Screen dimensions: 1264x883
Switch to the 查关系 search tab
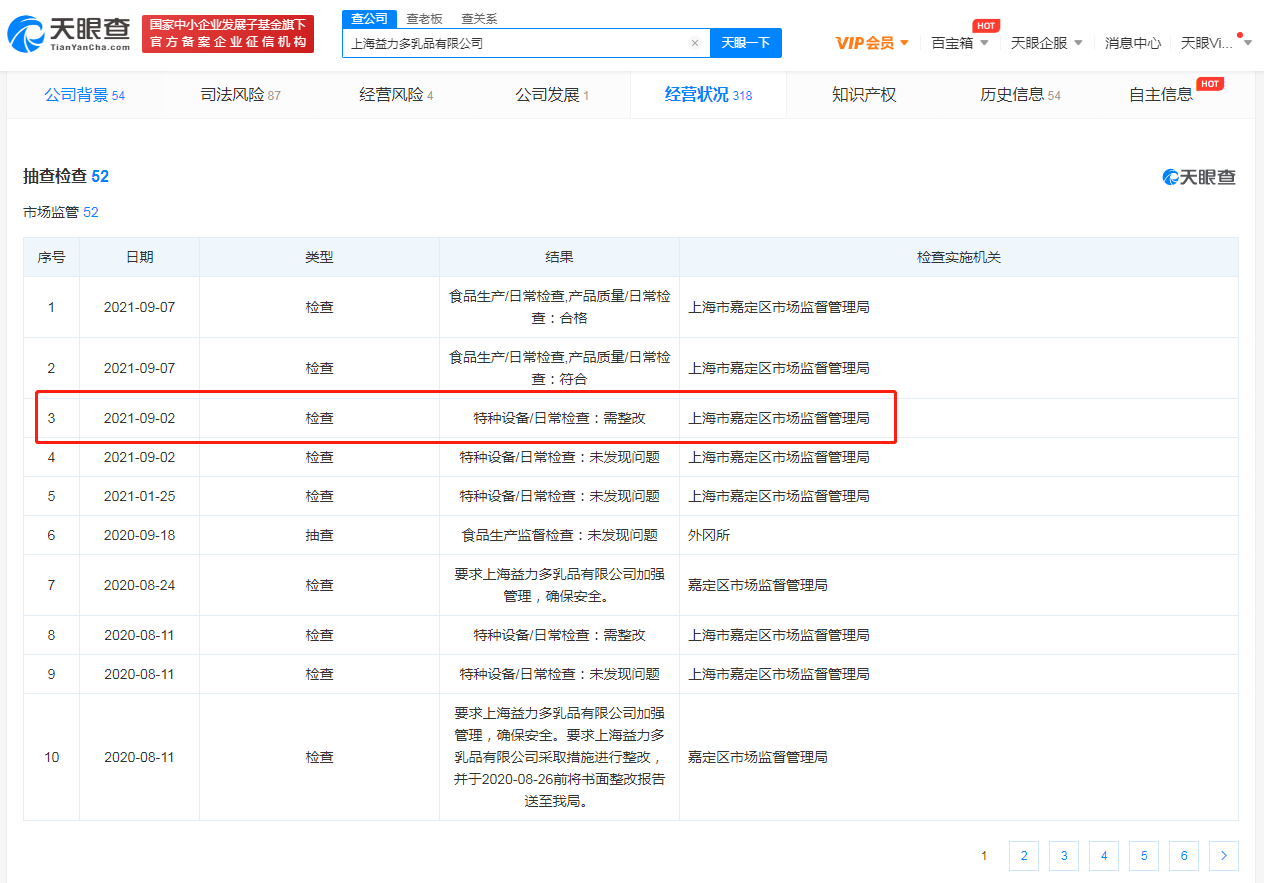[x=479, y=19]
